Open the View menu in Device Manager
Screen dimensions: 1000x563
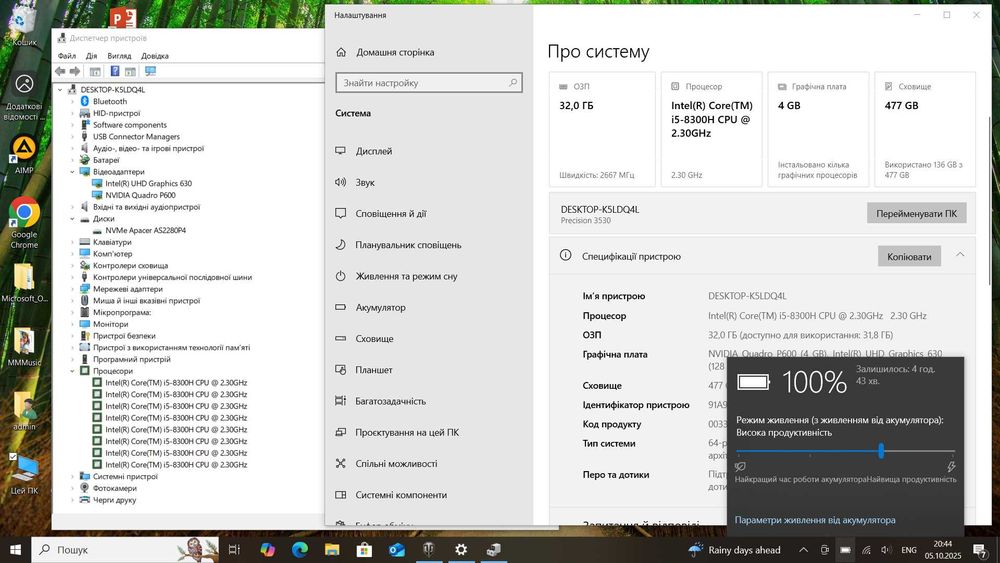pos(119,56)
